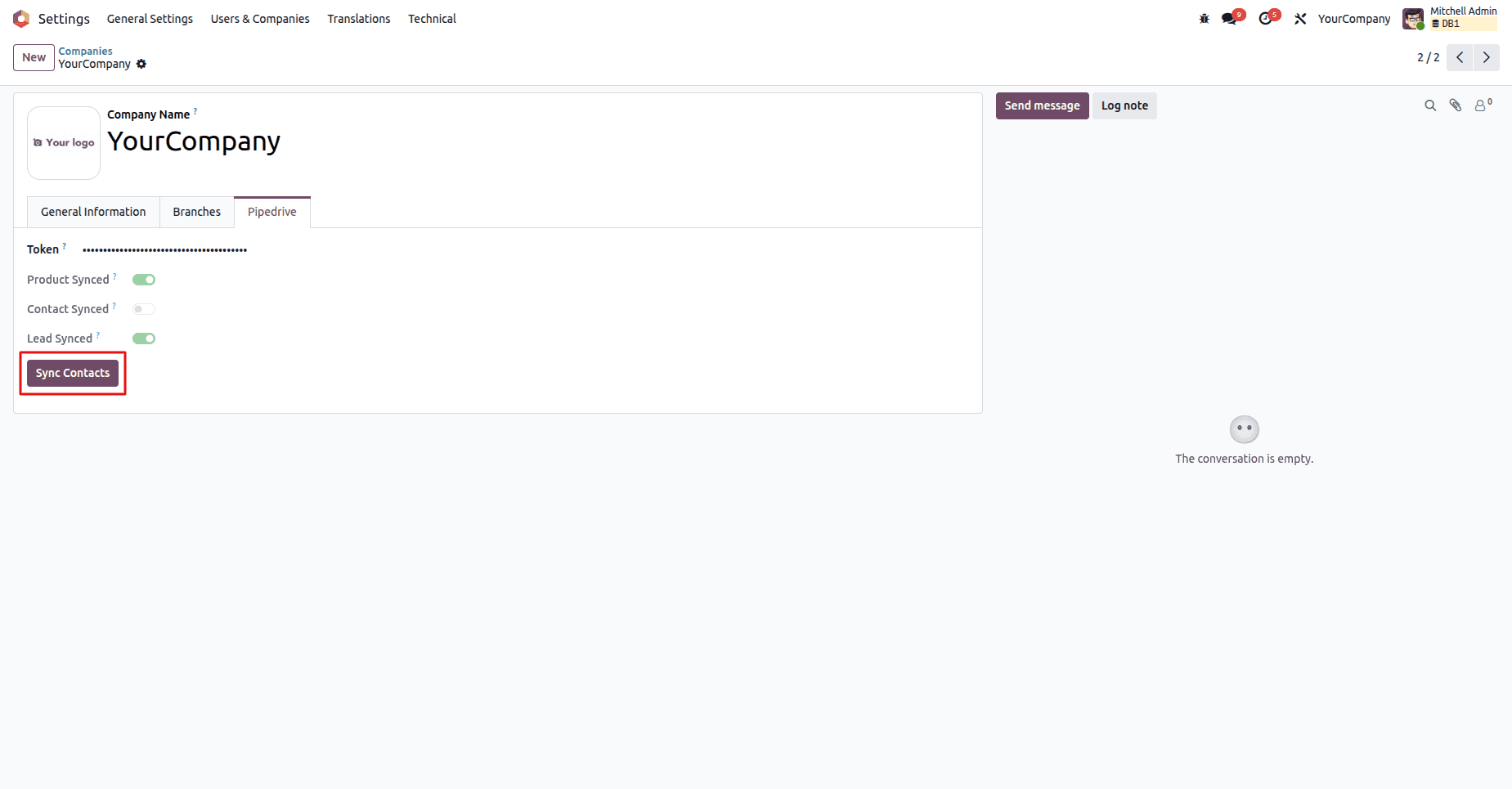
Task: Toggle the Product Synced switch
Action: (144, 280)
